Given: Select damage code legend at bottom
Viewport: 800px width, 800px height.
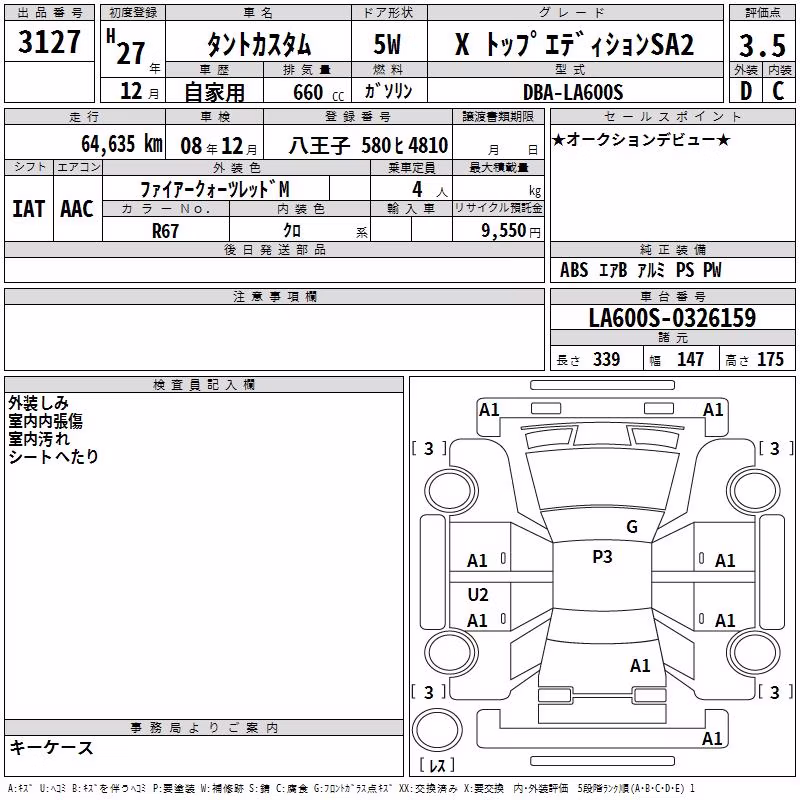Looking at the screenshot, I should coord(351,789).
